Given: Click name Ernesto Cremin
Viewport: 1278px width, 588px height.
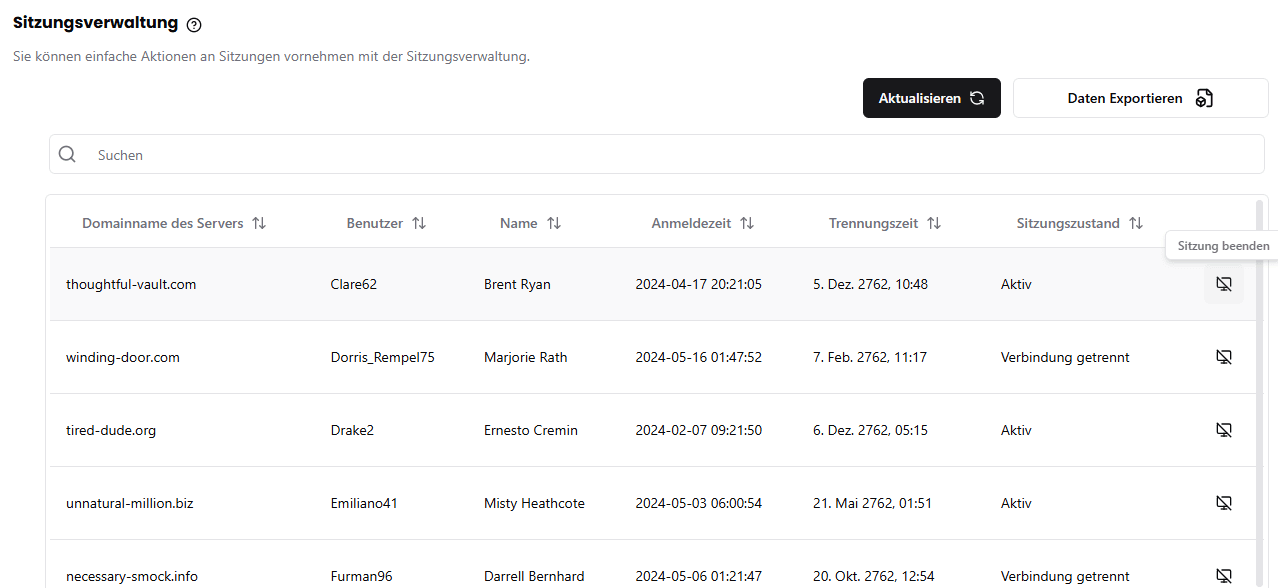Looking at the screenshot, I should click(x=531, y=430).
